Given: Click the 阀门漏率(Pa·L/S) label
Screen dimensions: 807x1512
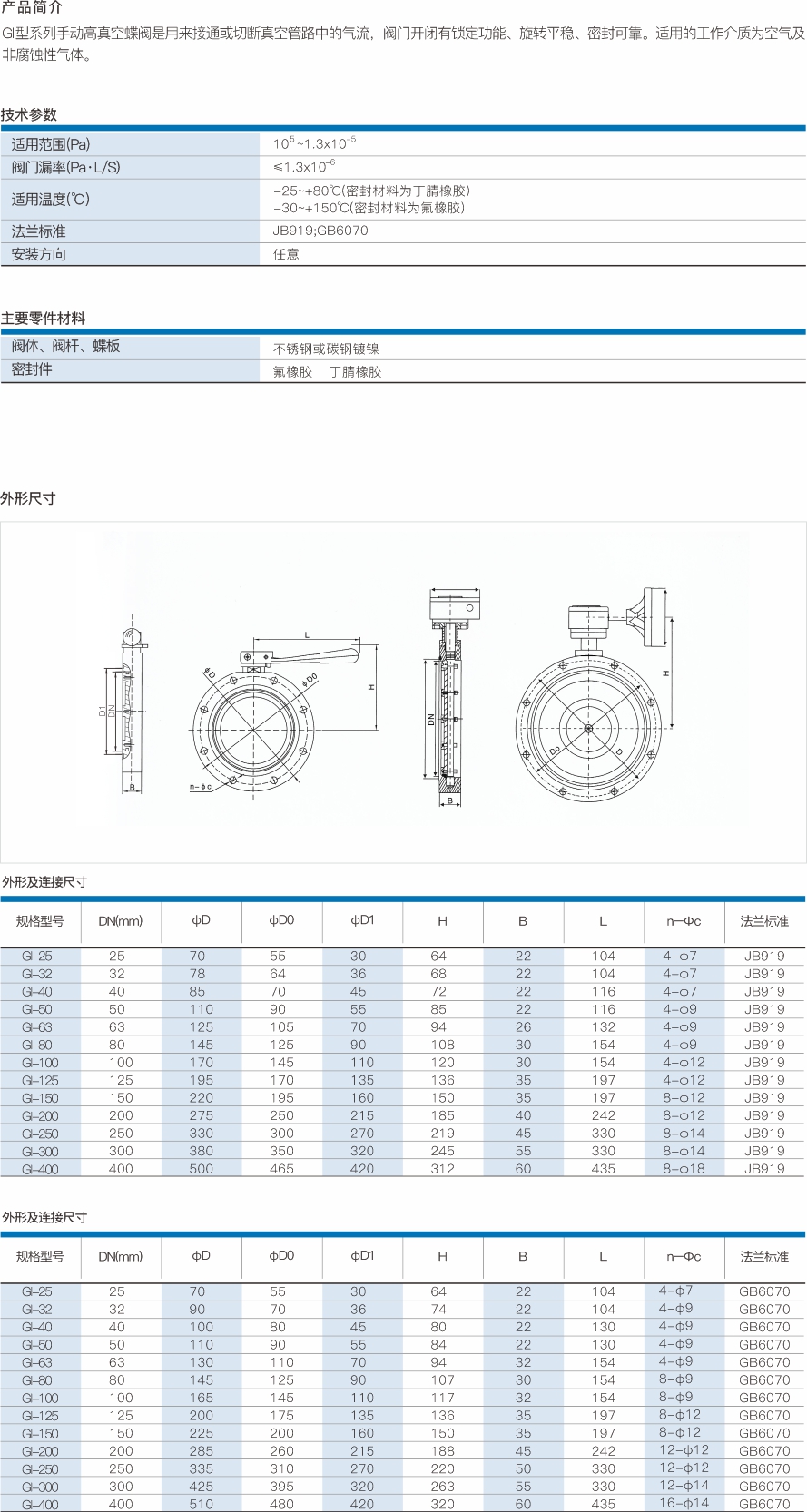Looking at the screenshot, I should [65, 167].
